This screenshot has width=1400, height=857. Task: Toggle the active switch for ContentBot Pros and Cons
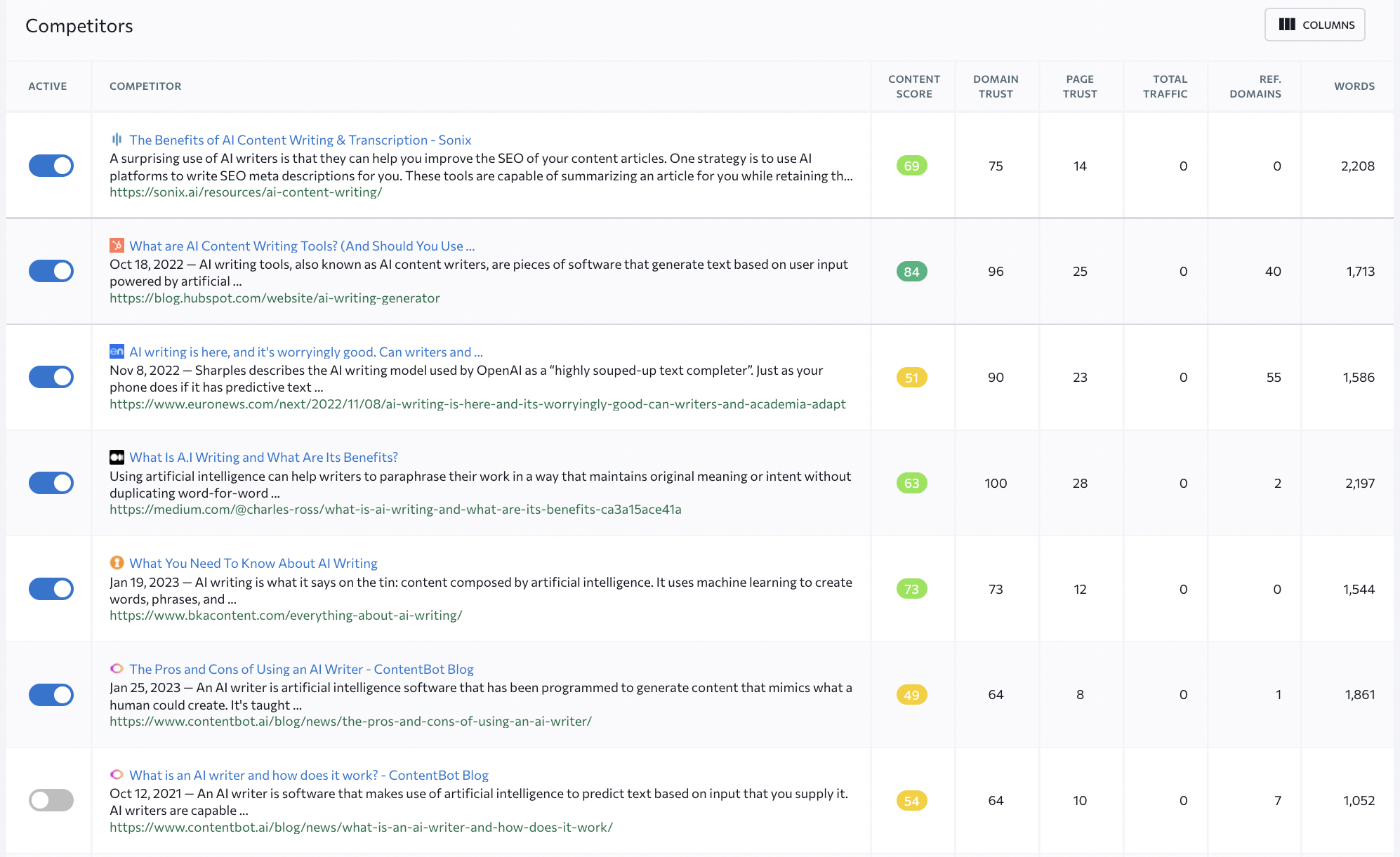pyautogui.click(x=52, y=694)
